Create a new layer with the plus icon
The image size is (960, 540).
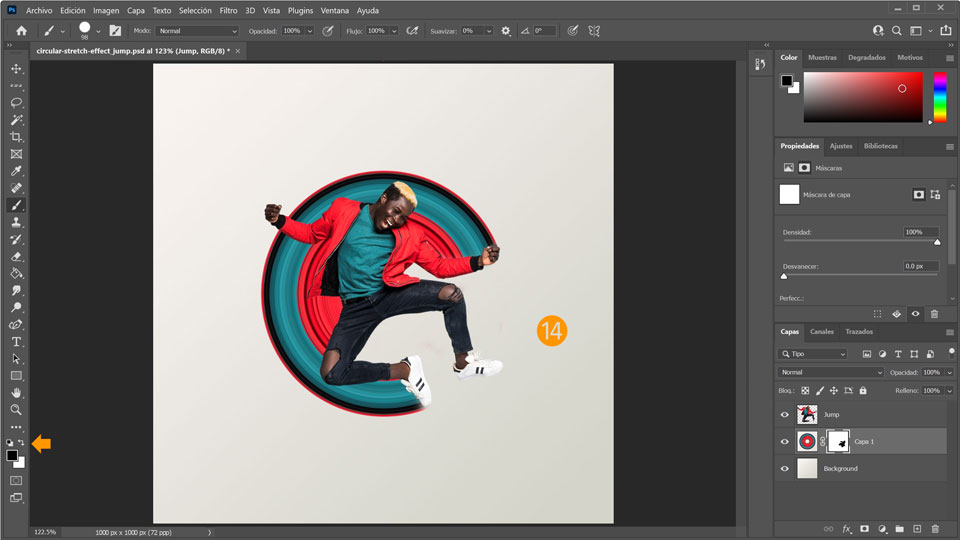[917, 528]
